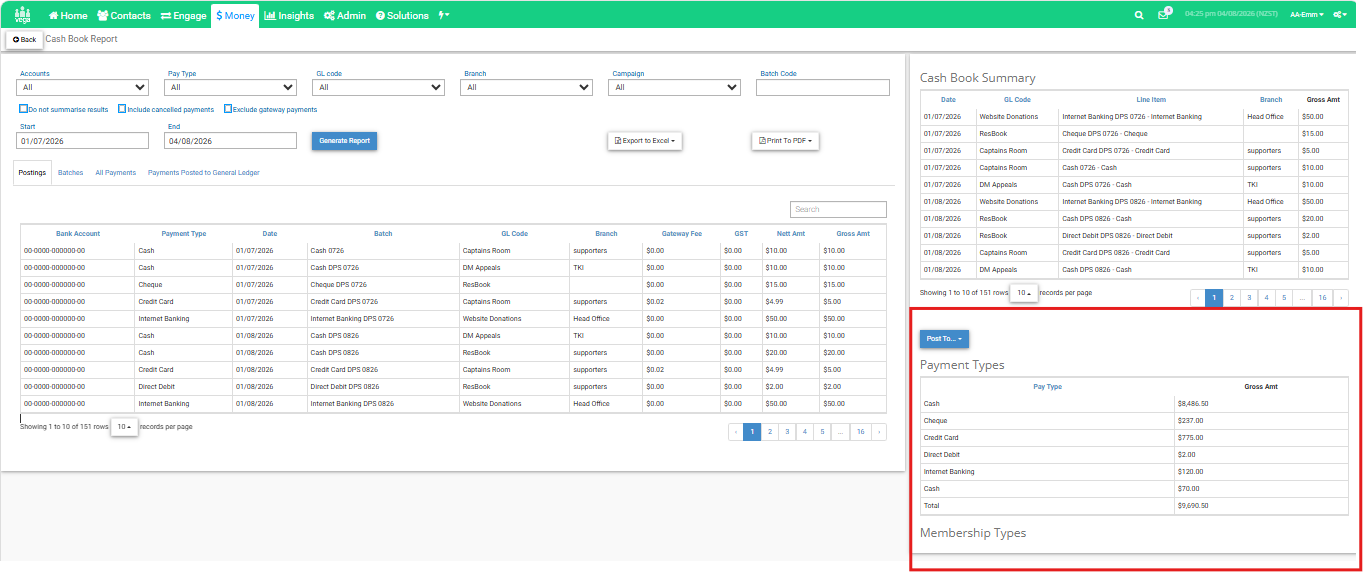
Task: Open the mail notifications icon
Action: 1164,15
